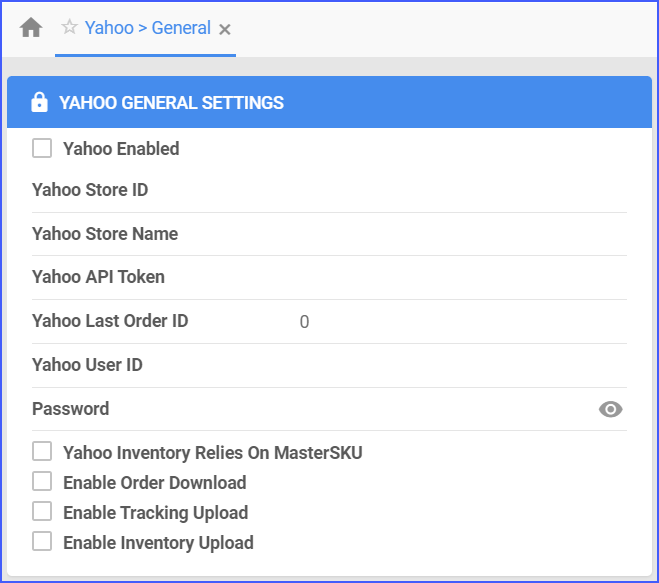Click the Yahoo General Settings header title
This screenshot has height=583, width=659.
tap(171, 103)
